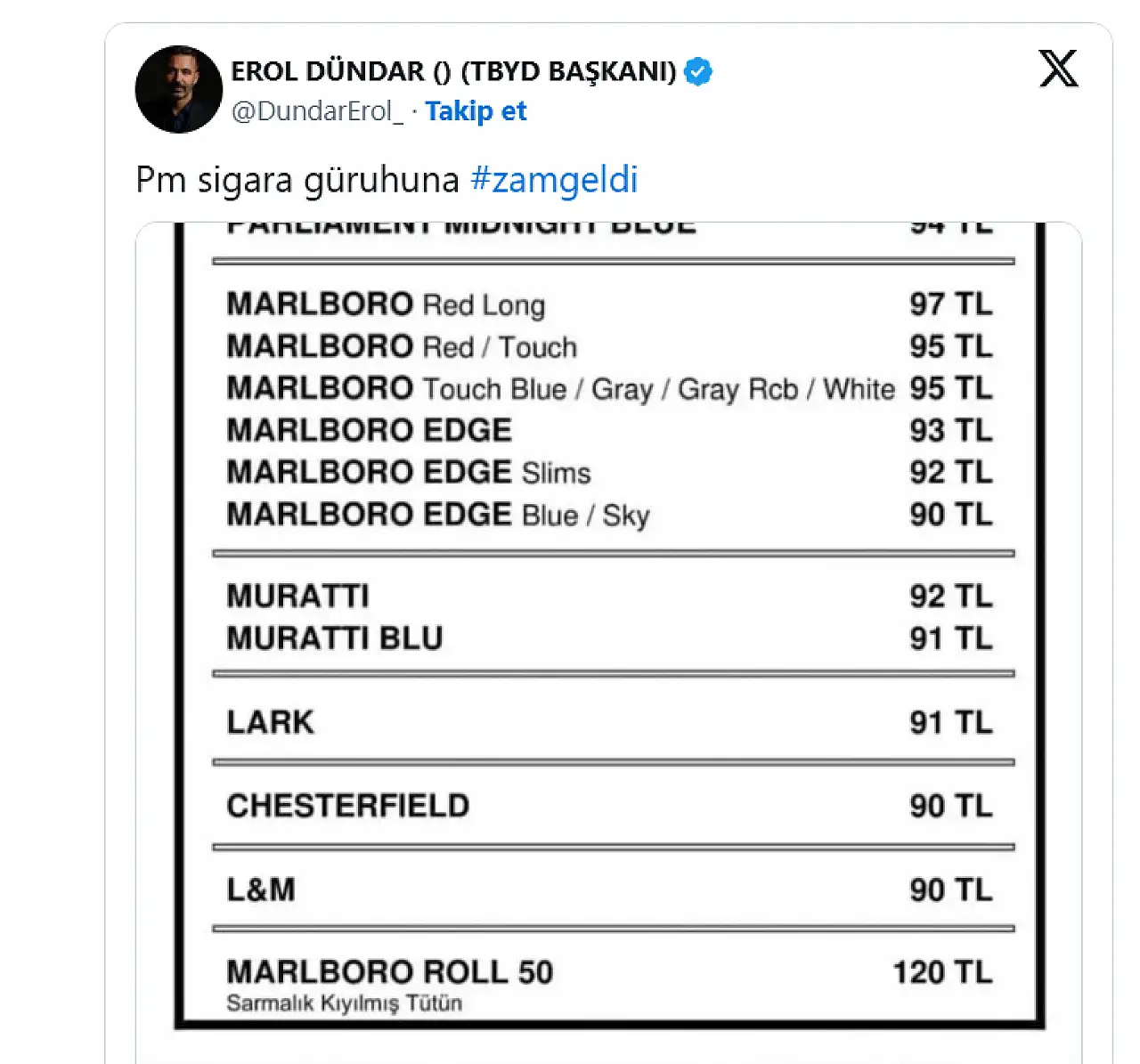Screen dimensions: 1140x1064
Task: Click the LARK row in price list
Action: coord(271,722)
